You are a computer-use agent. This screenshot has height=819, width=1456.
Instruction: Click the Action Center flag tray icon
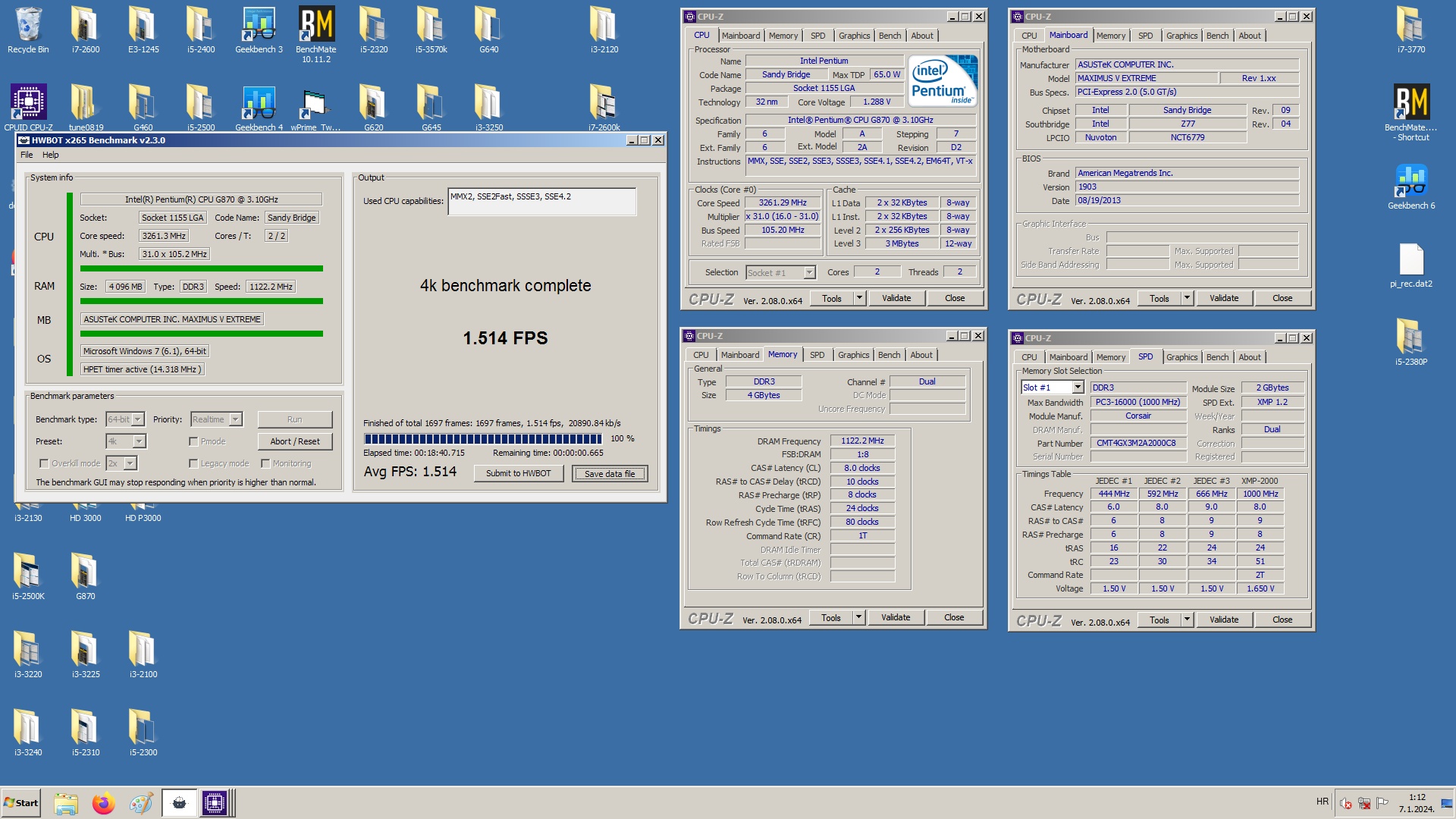click(1382, 803)
